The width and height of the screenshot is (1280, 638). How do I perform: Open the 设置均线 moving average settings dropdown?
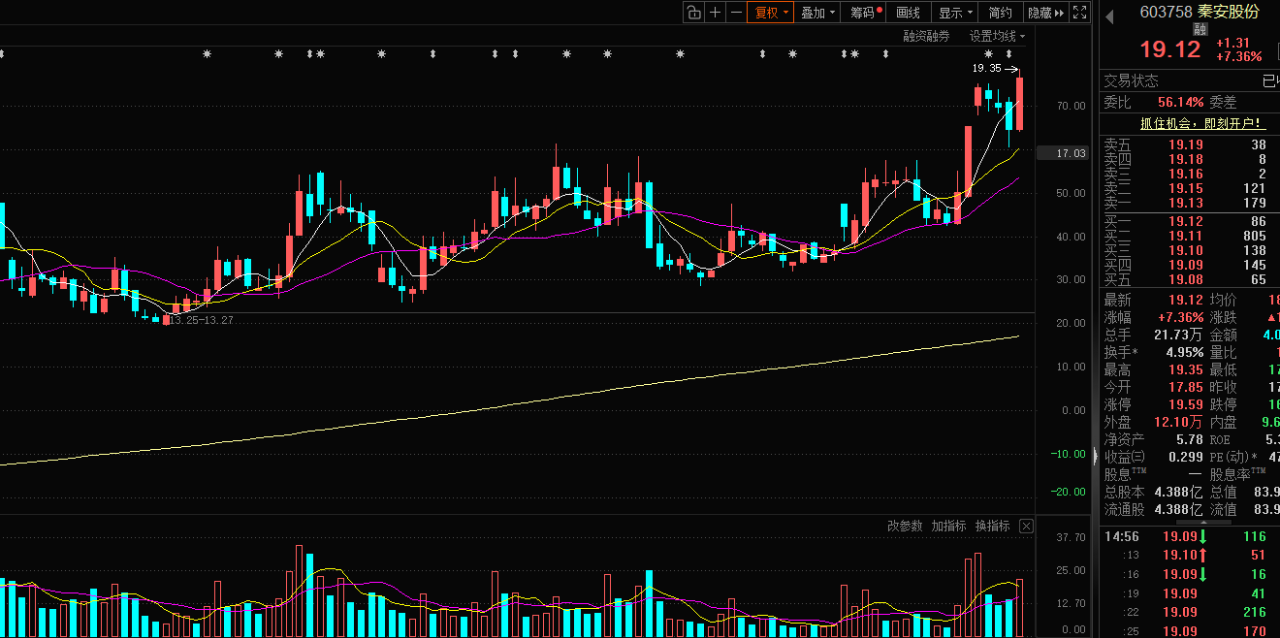(997, 36)
